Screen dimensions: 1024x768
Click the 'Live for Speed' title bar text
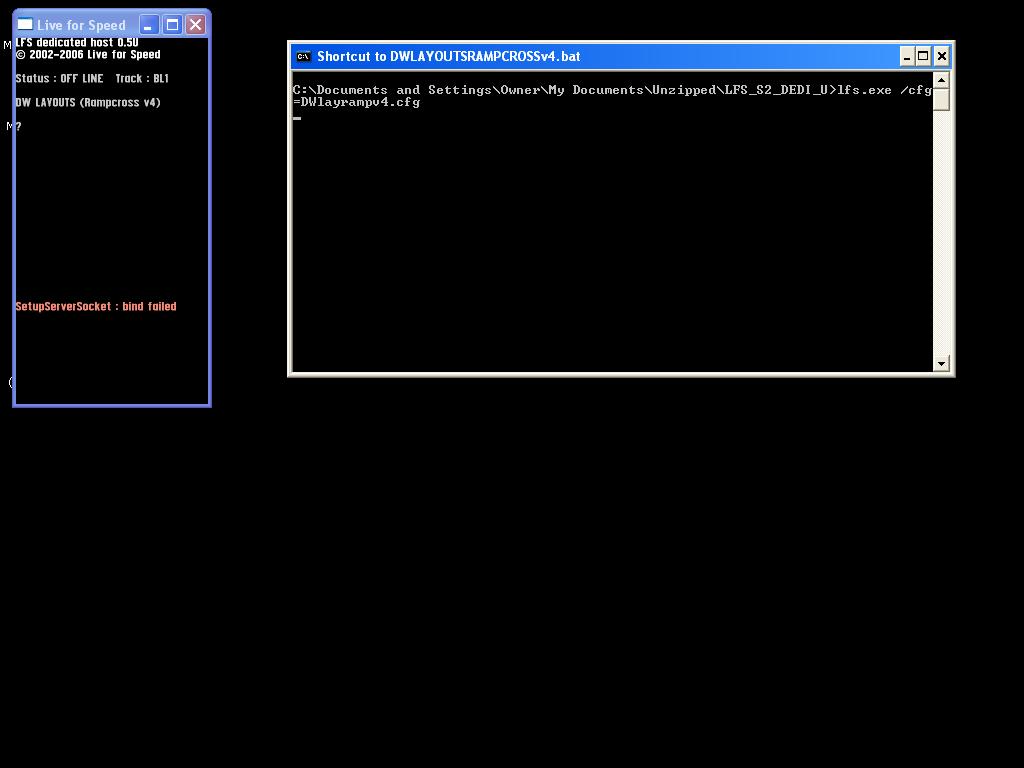coord(81,25)
